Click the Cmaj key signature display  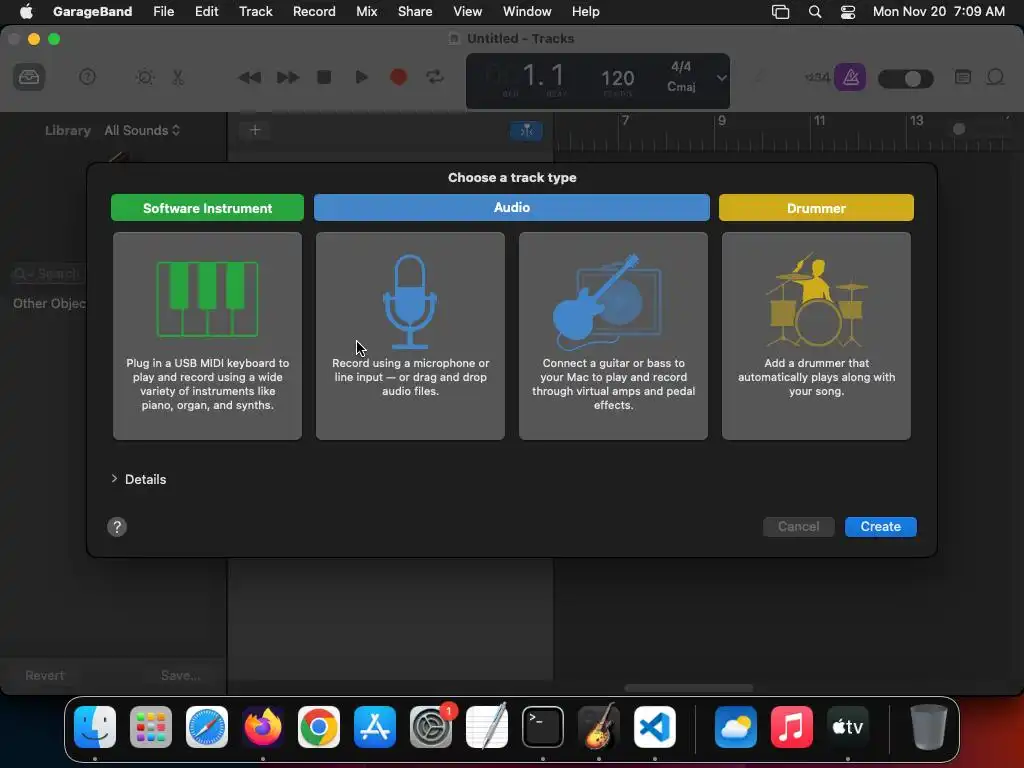click(681, 86)
